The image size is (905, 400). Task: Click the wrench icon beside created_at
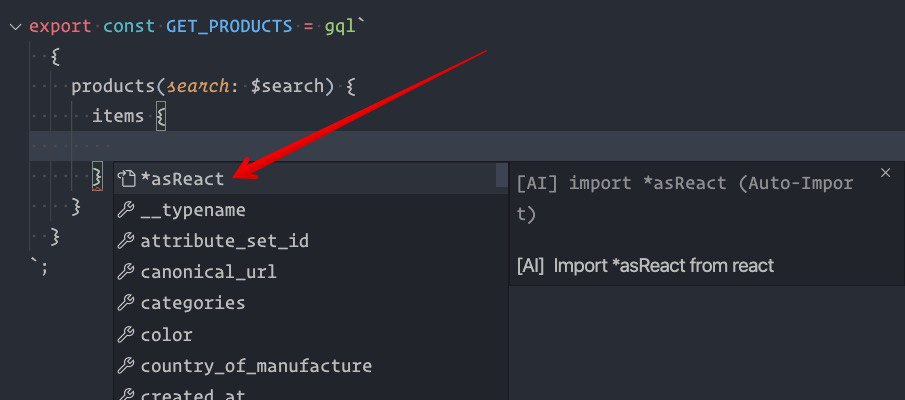(x=126, y=395)
